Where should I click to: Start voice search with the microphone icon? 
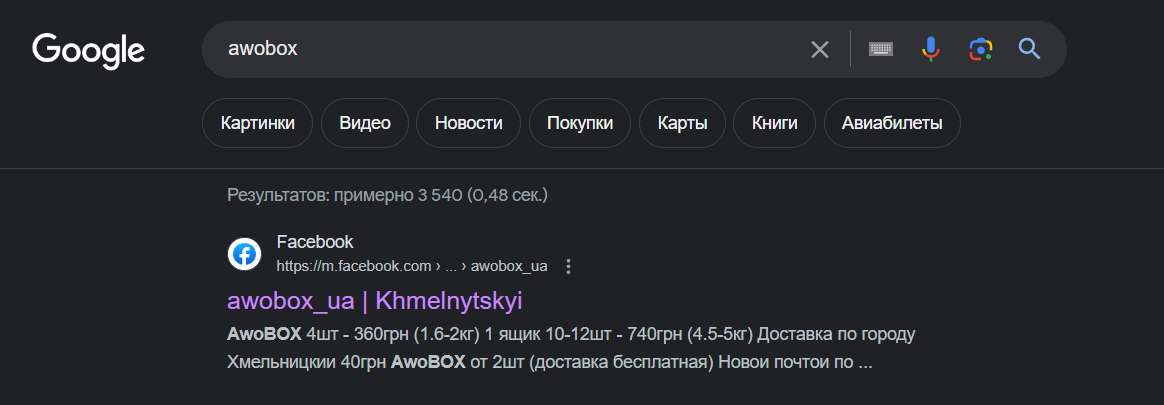[930, 50]
